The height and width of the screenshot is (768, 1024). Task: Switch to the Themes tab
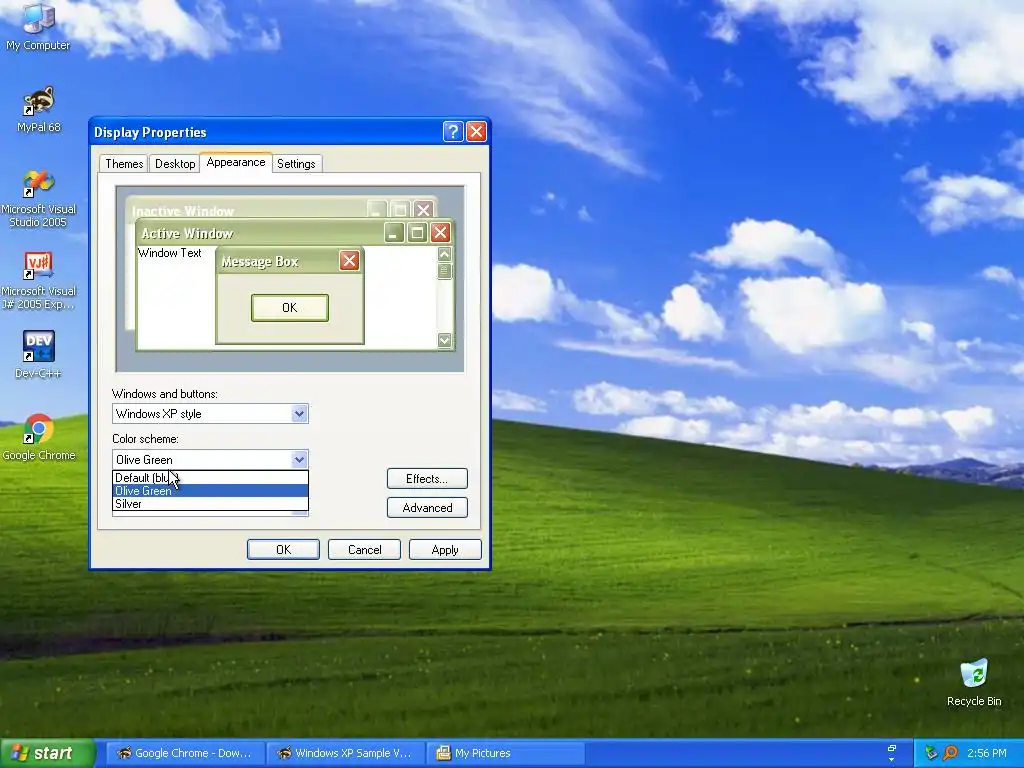(x=124, y=164)
